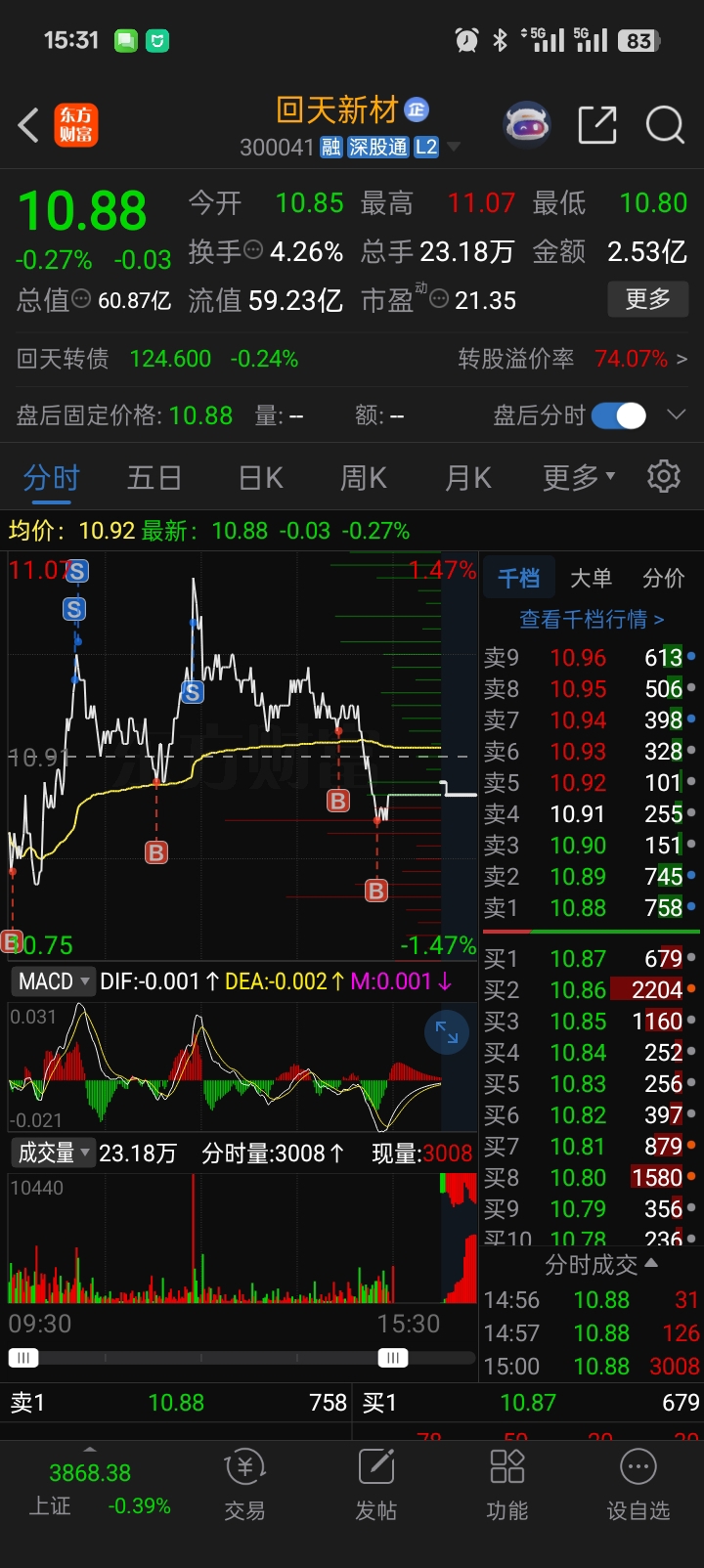Screen dimensions: 704x1568
Task: Tap the 深股通 badge
Action: coord(378,147)
